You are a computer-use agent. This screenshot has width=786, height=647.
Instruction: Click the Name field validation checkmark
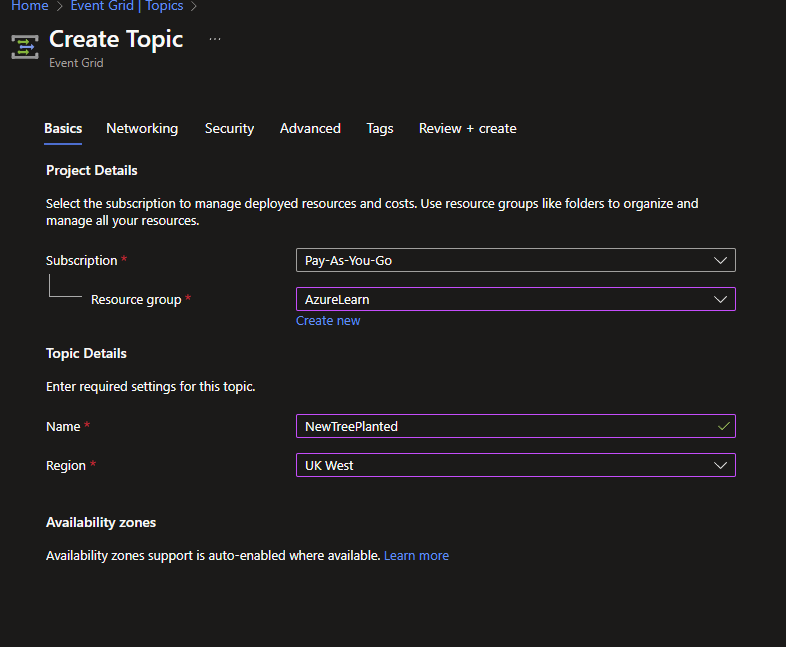pyautogui.click(x=724, y=426)
